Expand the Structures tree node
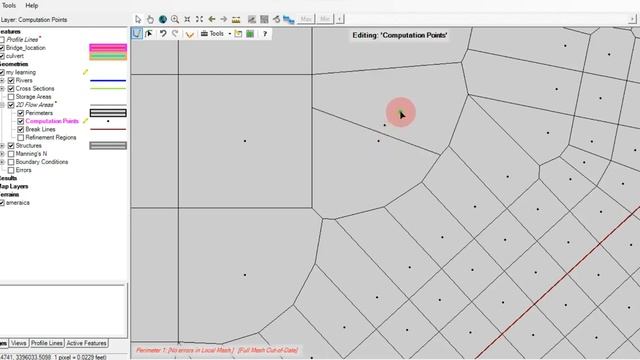640x360 pixels. 2,146
